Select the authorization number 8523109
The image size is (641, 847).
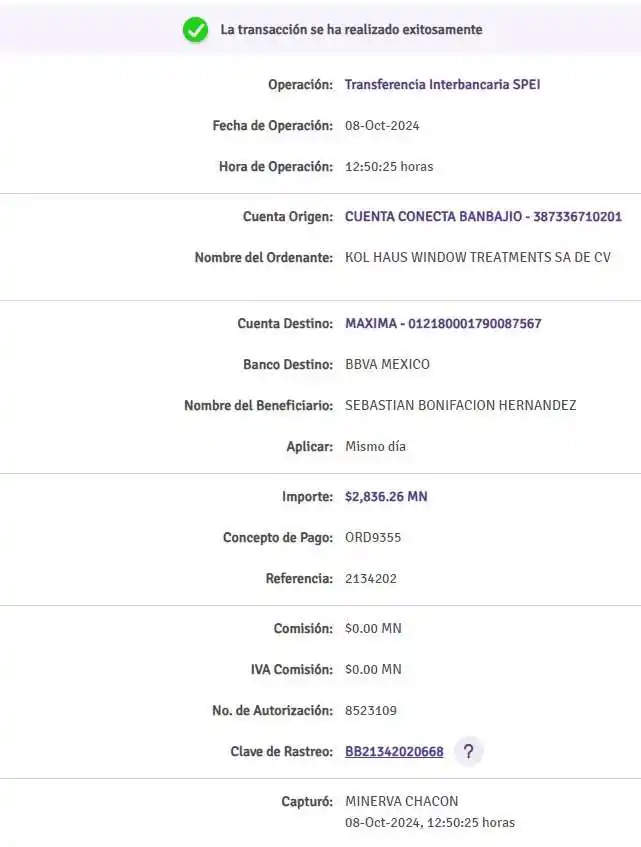[371, 711]
